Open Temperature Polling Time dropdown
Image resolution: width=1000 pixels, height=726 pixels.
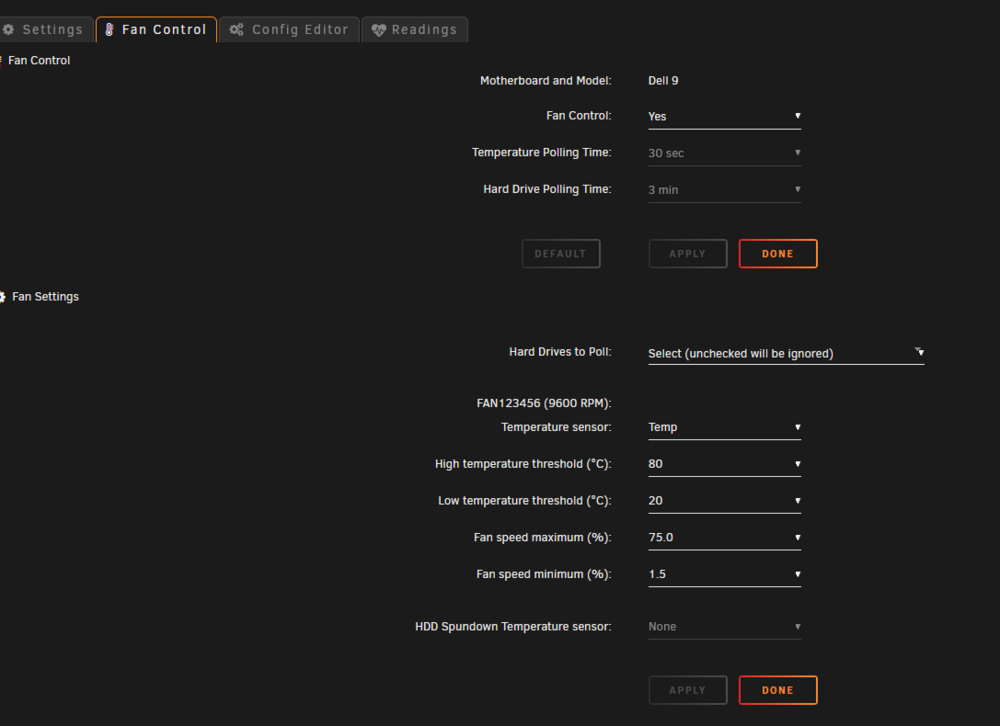click(x=724, y=153)
